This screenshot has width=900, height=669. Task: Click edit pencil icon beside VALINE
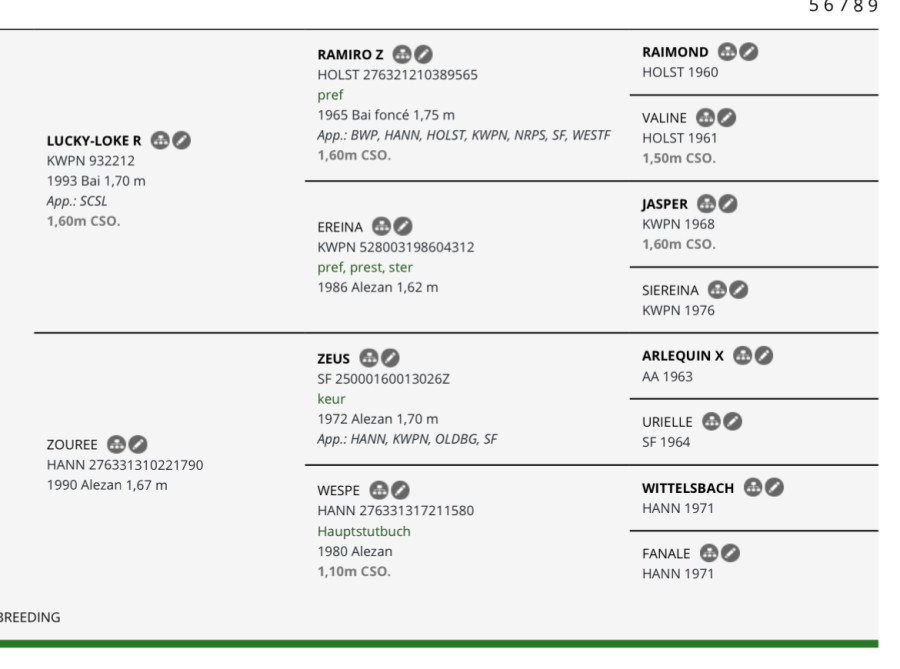point(727,118)
